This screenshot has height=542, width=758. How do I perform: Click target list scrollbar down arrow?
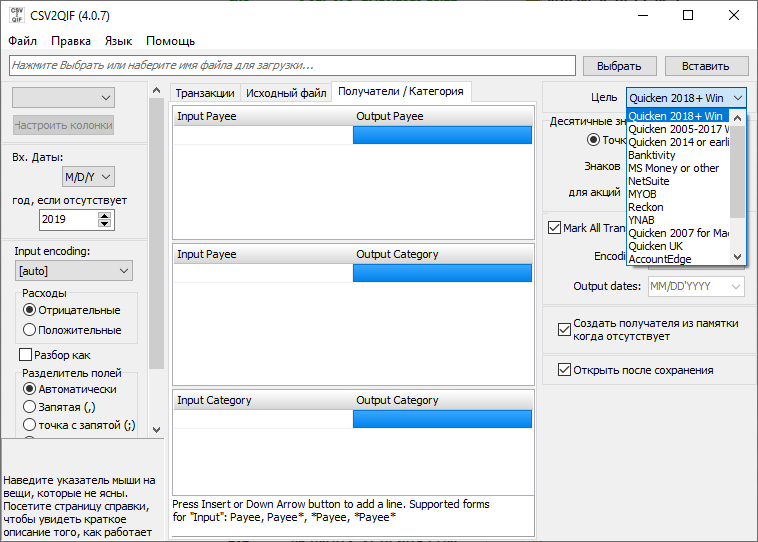737,257
